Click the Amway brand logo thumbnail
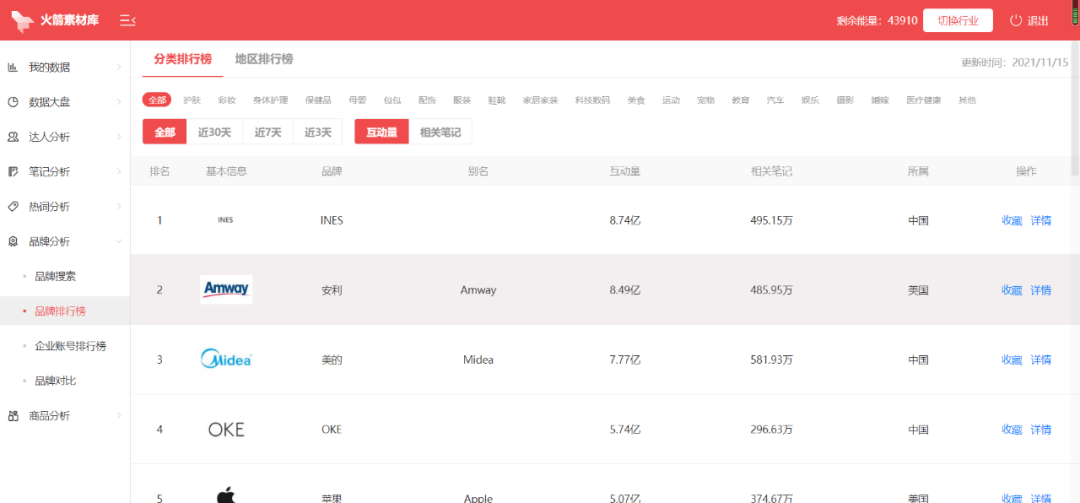This screenshot has height=503, width=1080. point(226,289)
